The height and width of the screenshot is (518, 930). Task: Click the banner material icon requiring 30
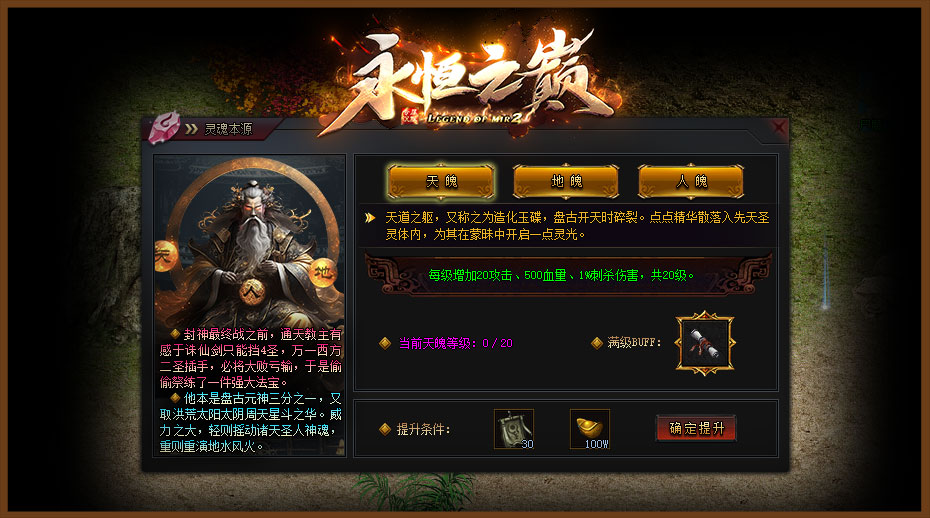[x=514, y=428]
